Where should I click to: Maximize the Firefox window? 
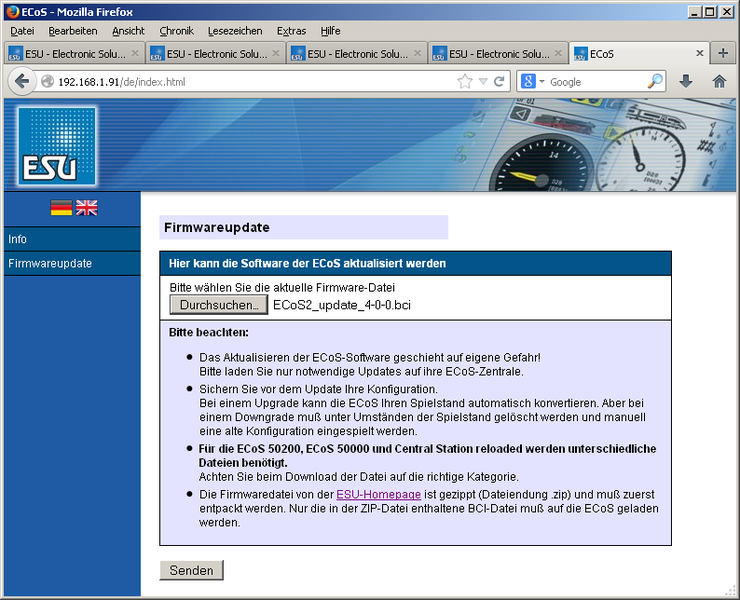click(x=709, y=12)
